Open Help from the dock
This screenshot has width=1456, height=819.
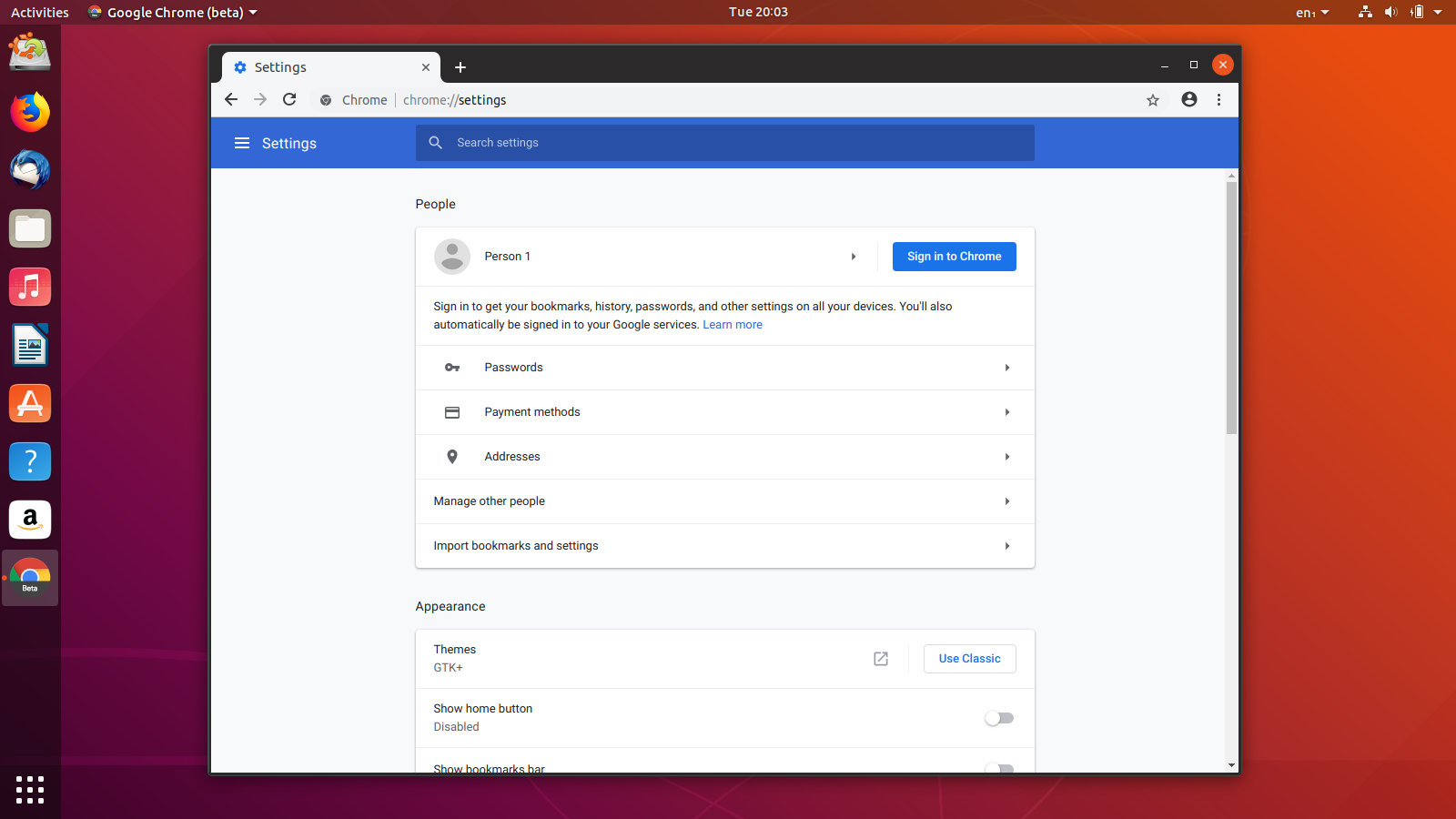click(30, 461)
